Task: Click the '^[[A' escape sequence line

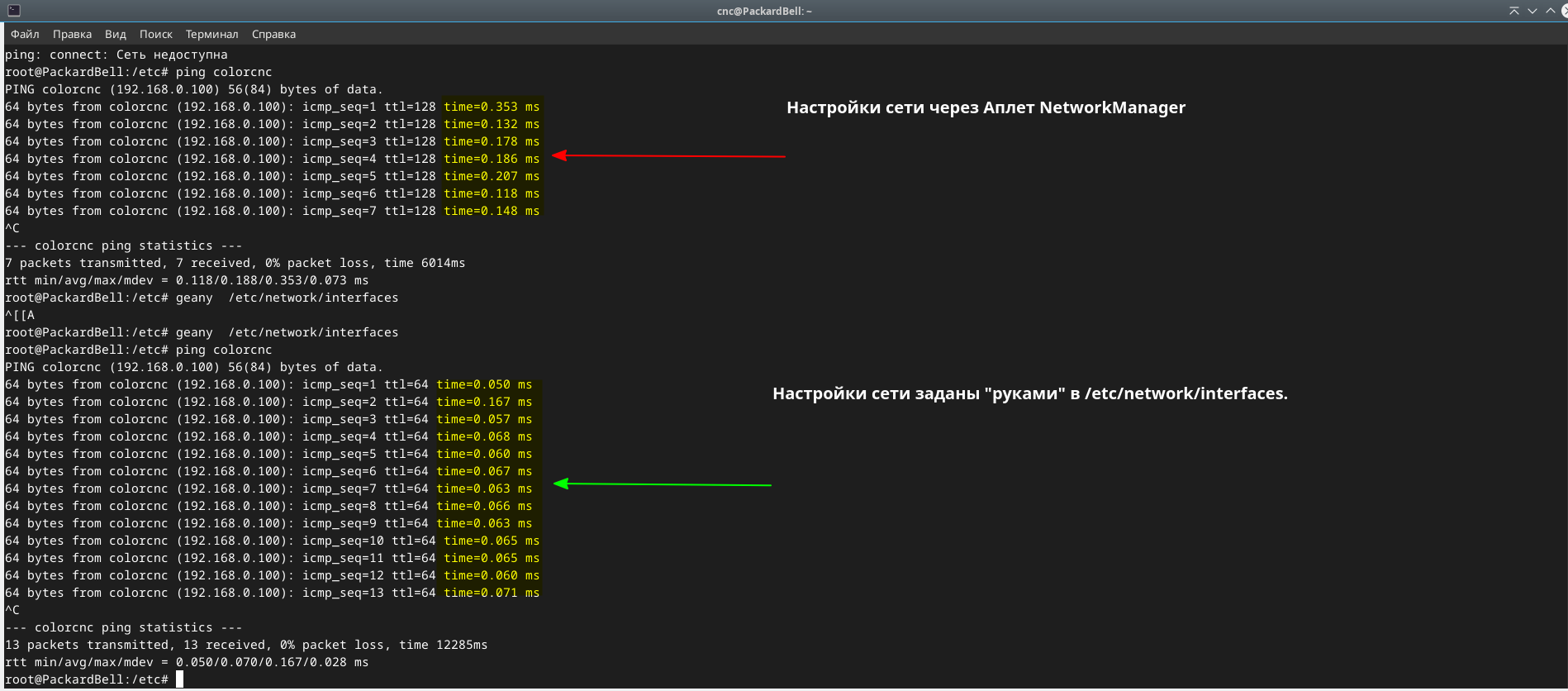Action: [x=20, y=315]
